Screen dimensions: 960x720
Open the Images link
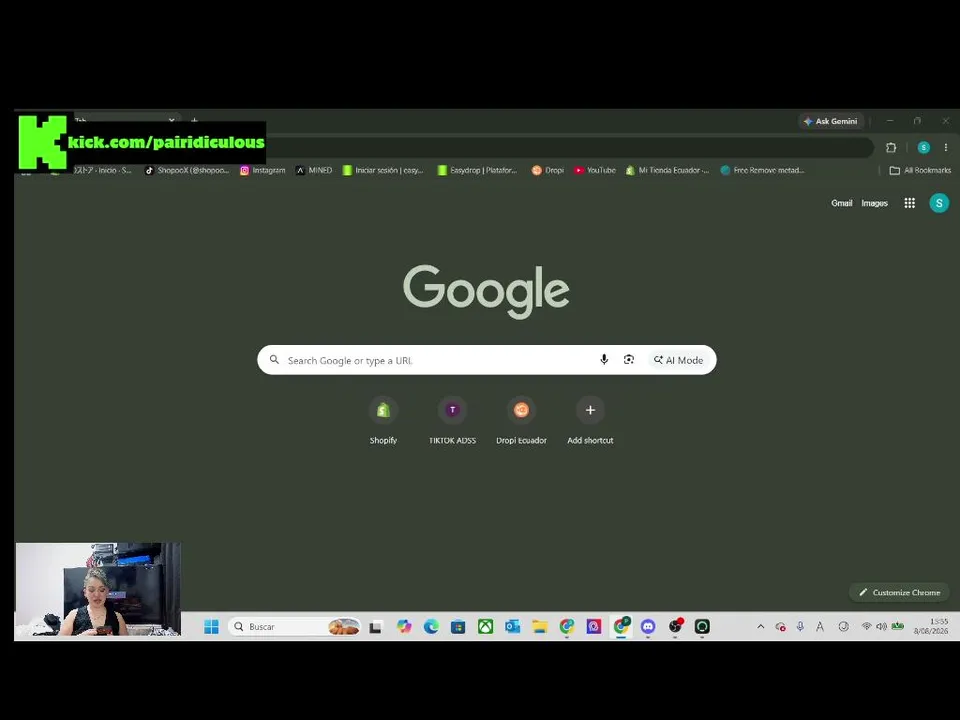coord(874,203)
